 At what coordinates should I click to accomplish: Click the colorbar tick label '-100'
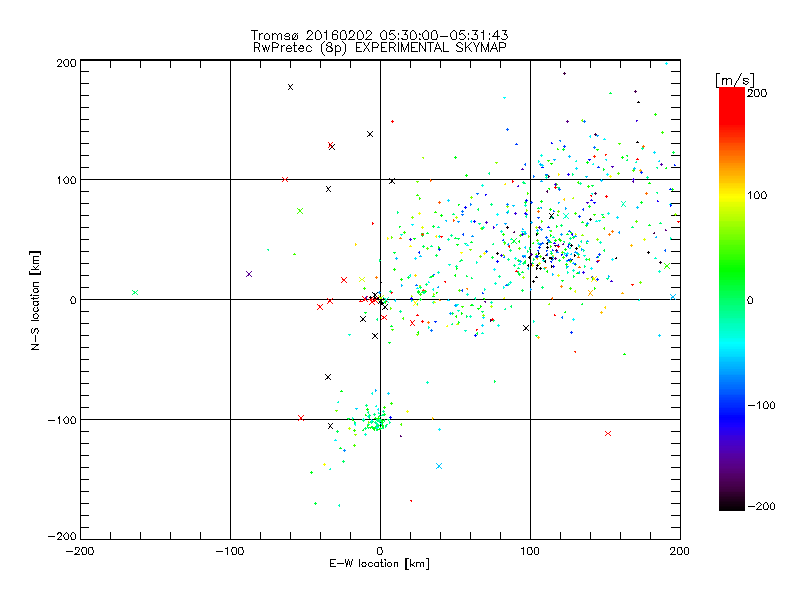(x=761, y=405)
